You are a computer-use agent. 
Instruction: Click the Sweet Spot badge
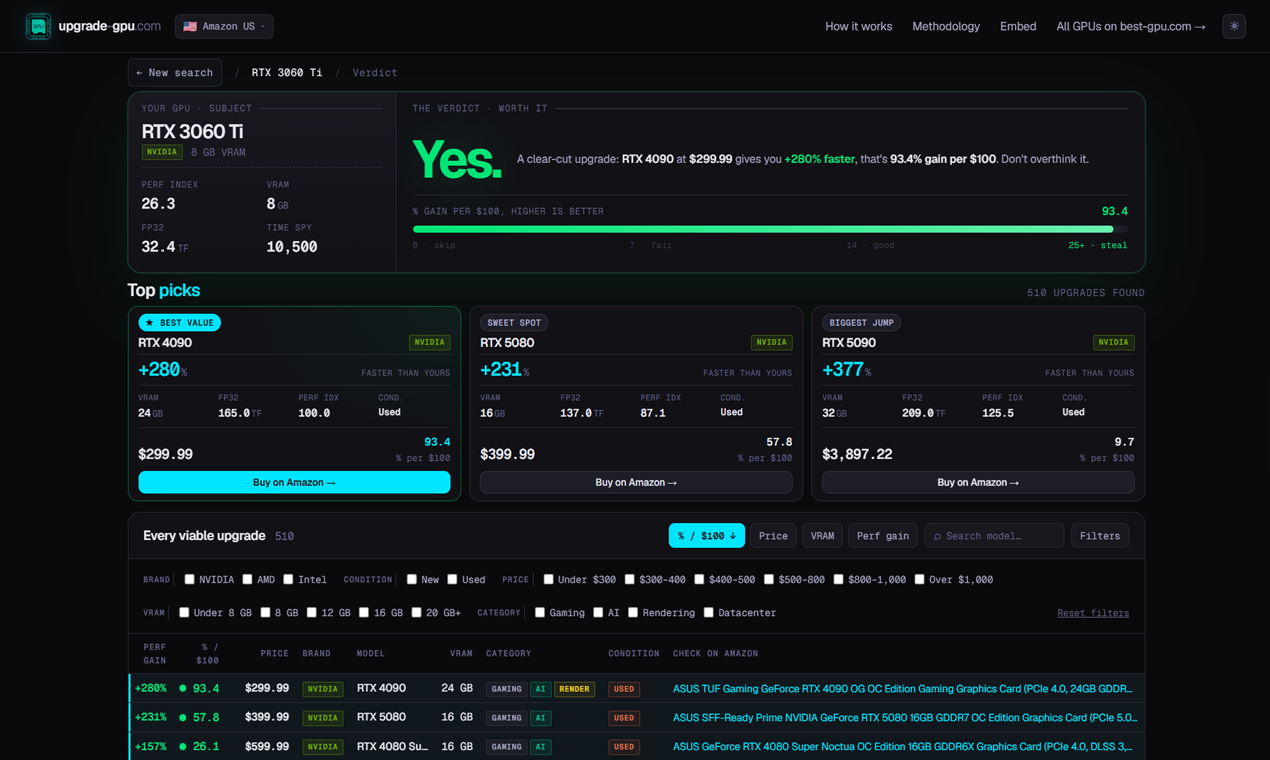point(514,323)
